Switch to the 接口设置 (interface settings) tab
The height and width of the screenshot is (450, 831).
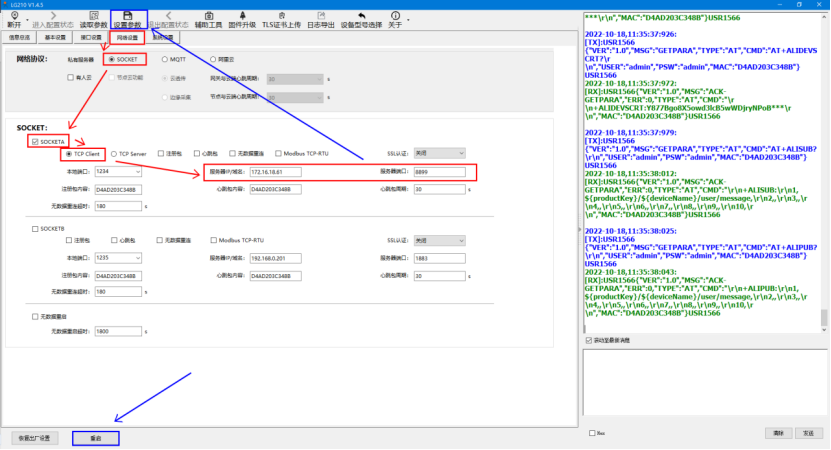(91, 37)
